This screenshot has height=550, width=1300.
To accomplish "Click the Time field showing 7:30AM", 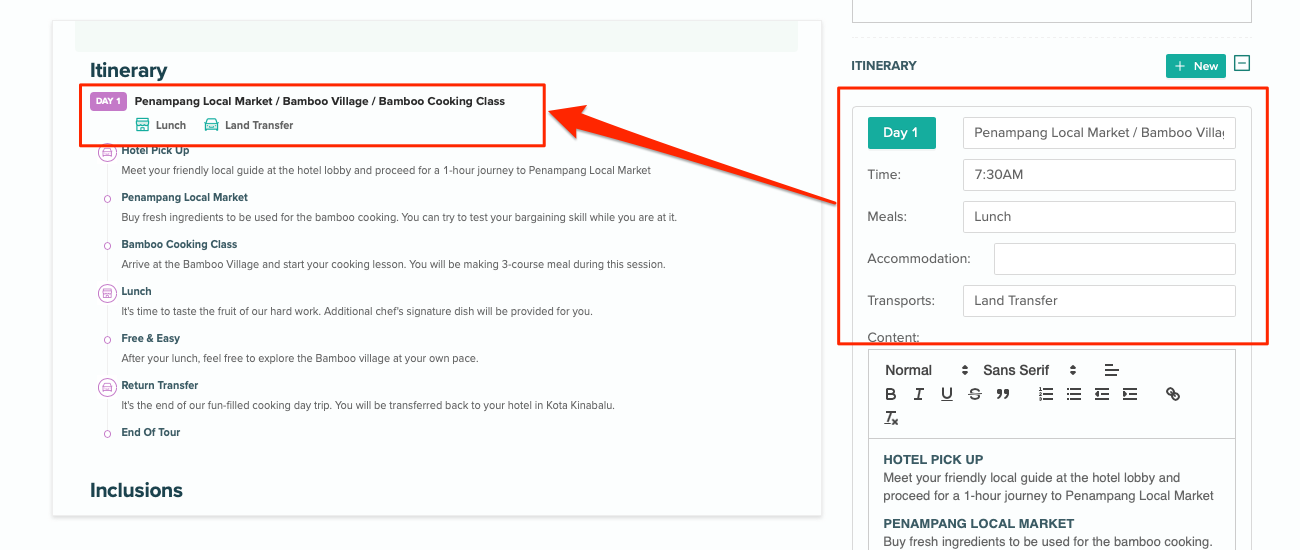I will [1099, 175].
